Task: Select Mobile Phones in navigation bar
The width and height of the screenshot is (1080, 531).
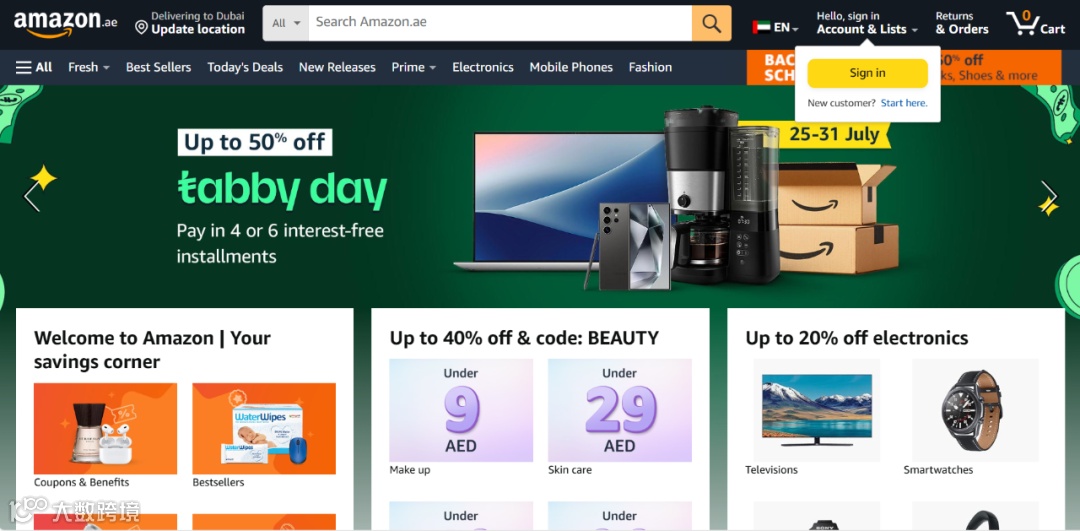Action: [571, 67]
